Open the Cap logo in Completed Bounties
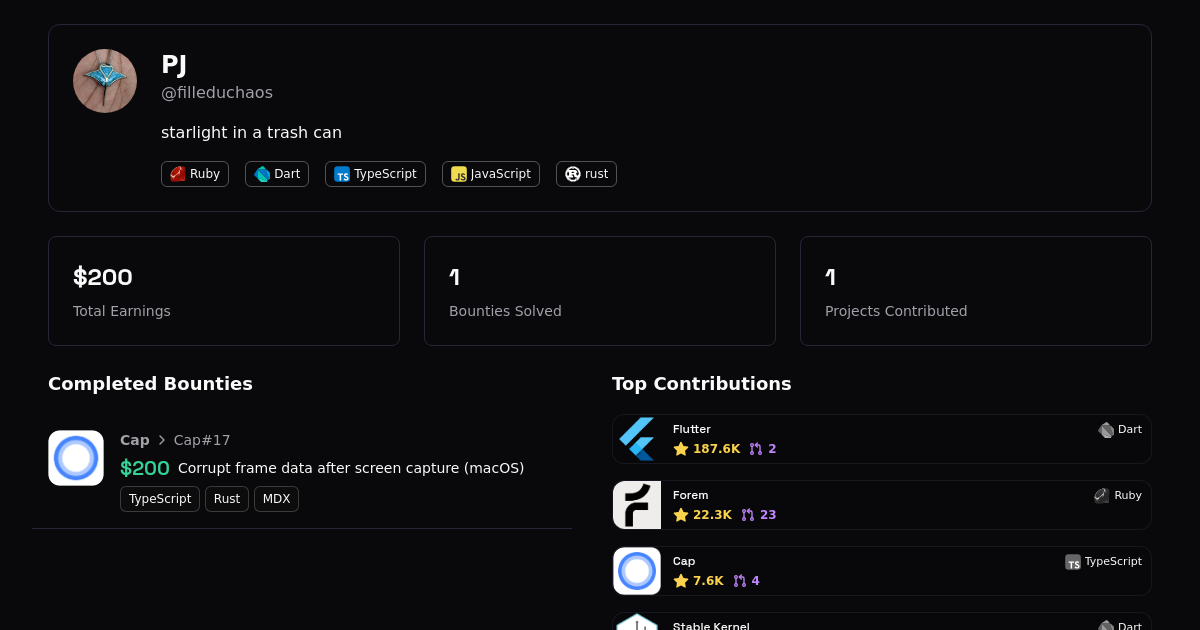Image resolution: width=1200 pixels, height=630 pixels. coord(76,458)
